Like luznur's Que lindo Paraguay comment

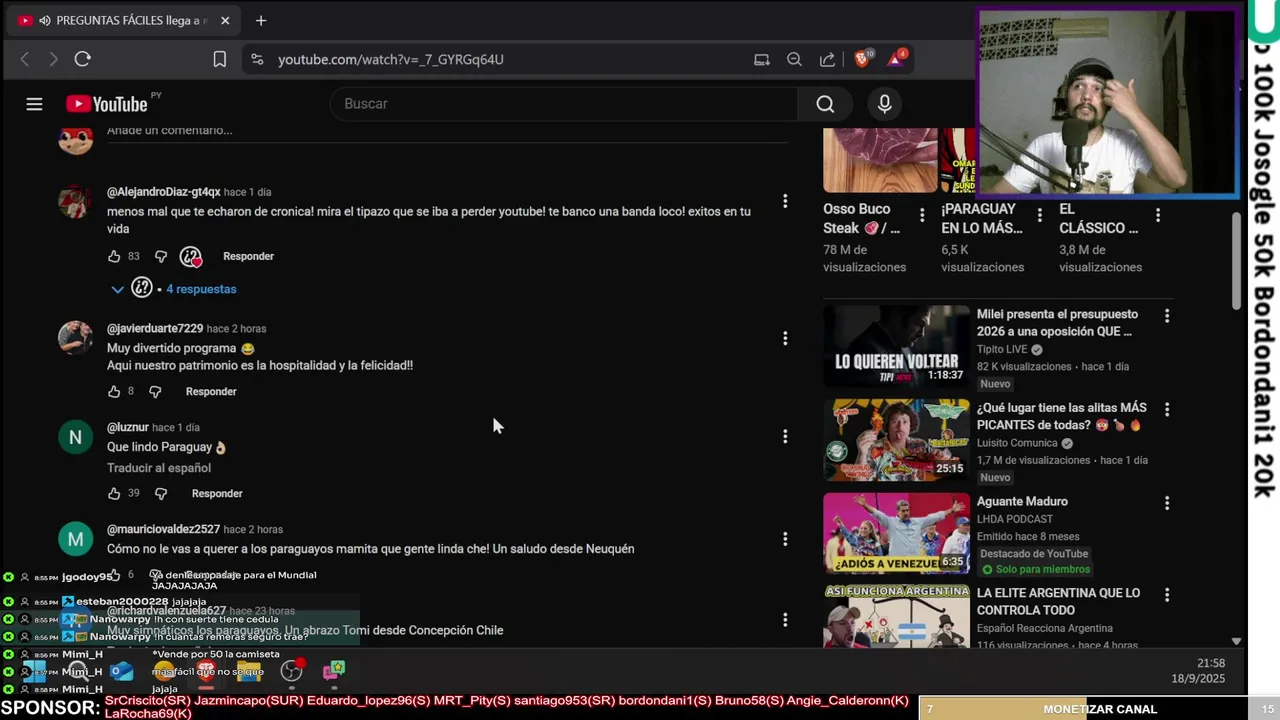[114, 493]
